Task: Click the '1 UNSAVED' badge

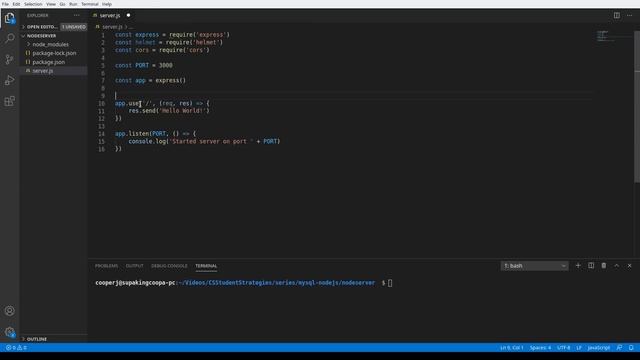Action: (74, 27)
